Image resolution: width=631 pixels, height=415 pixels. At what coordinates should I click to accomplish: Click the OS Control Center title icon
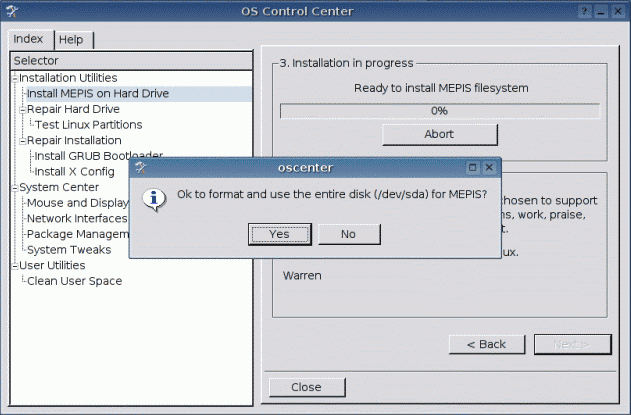(x=12, y=11)
